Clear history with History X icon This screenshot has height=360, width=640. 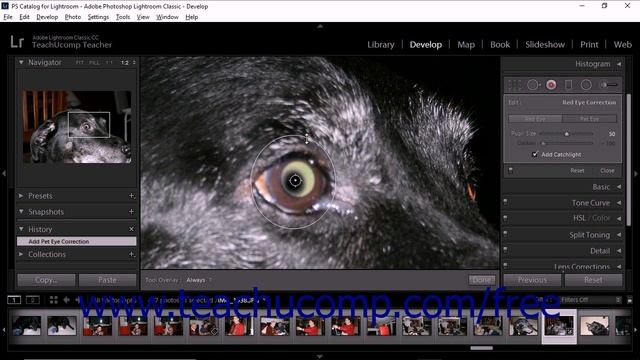131,229
